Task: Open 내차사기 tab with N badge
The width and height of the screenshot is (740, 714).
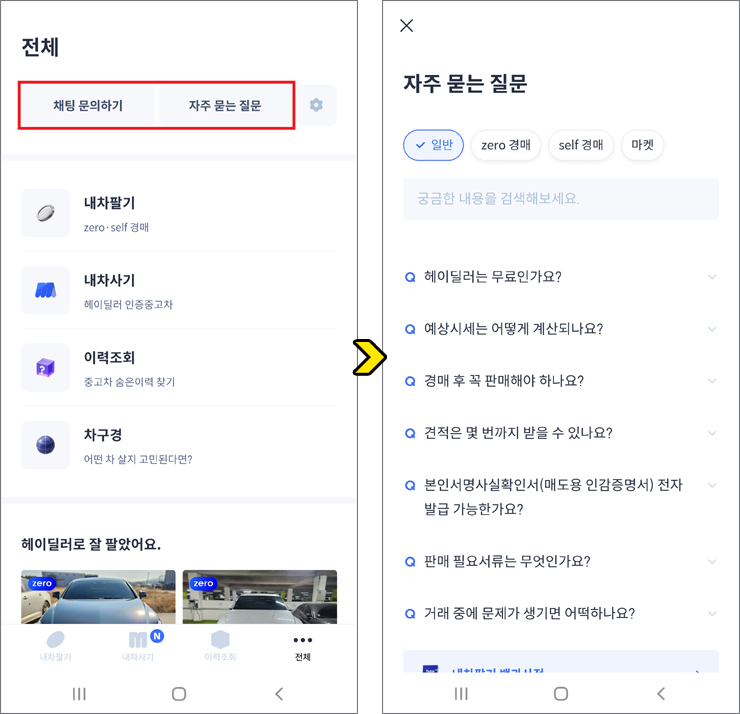Action: tap(139, 646)
